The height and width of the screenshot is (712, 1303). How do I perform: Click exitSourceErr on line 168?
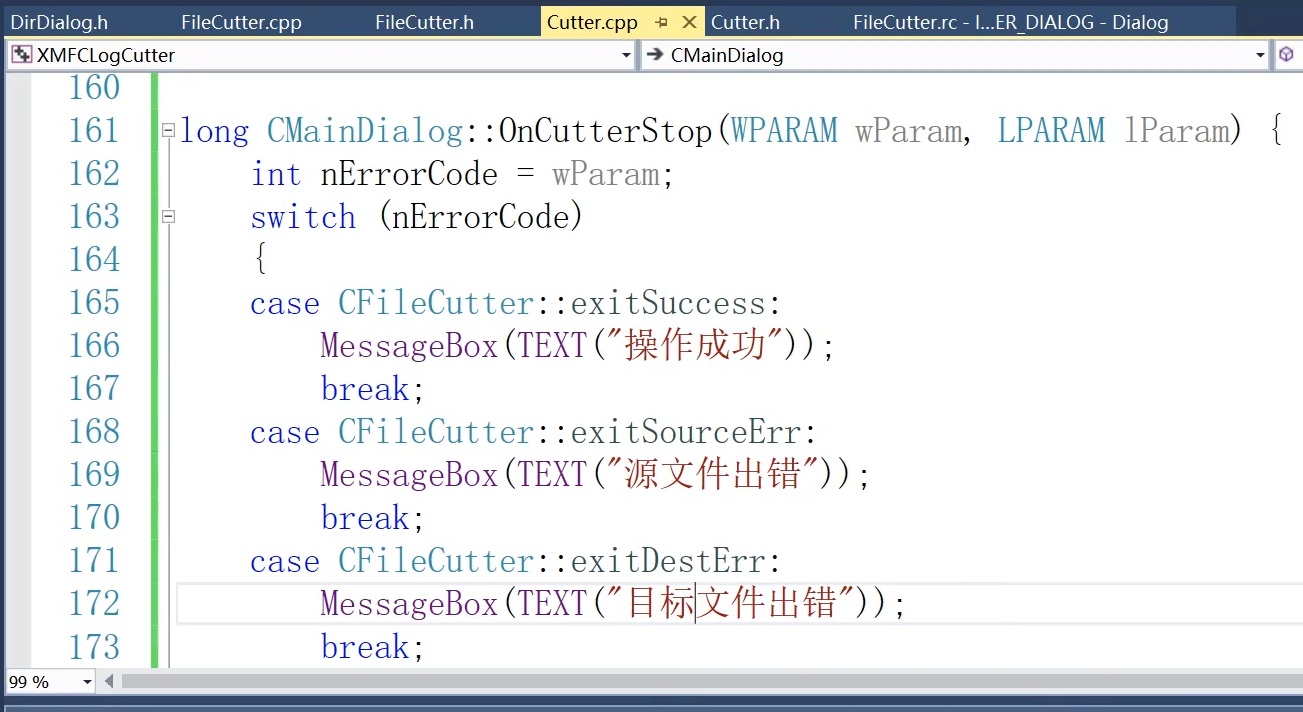click(x=685, y=432)
